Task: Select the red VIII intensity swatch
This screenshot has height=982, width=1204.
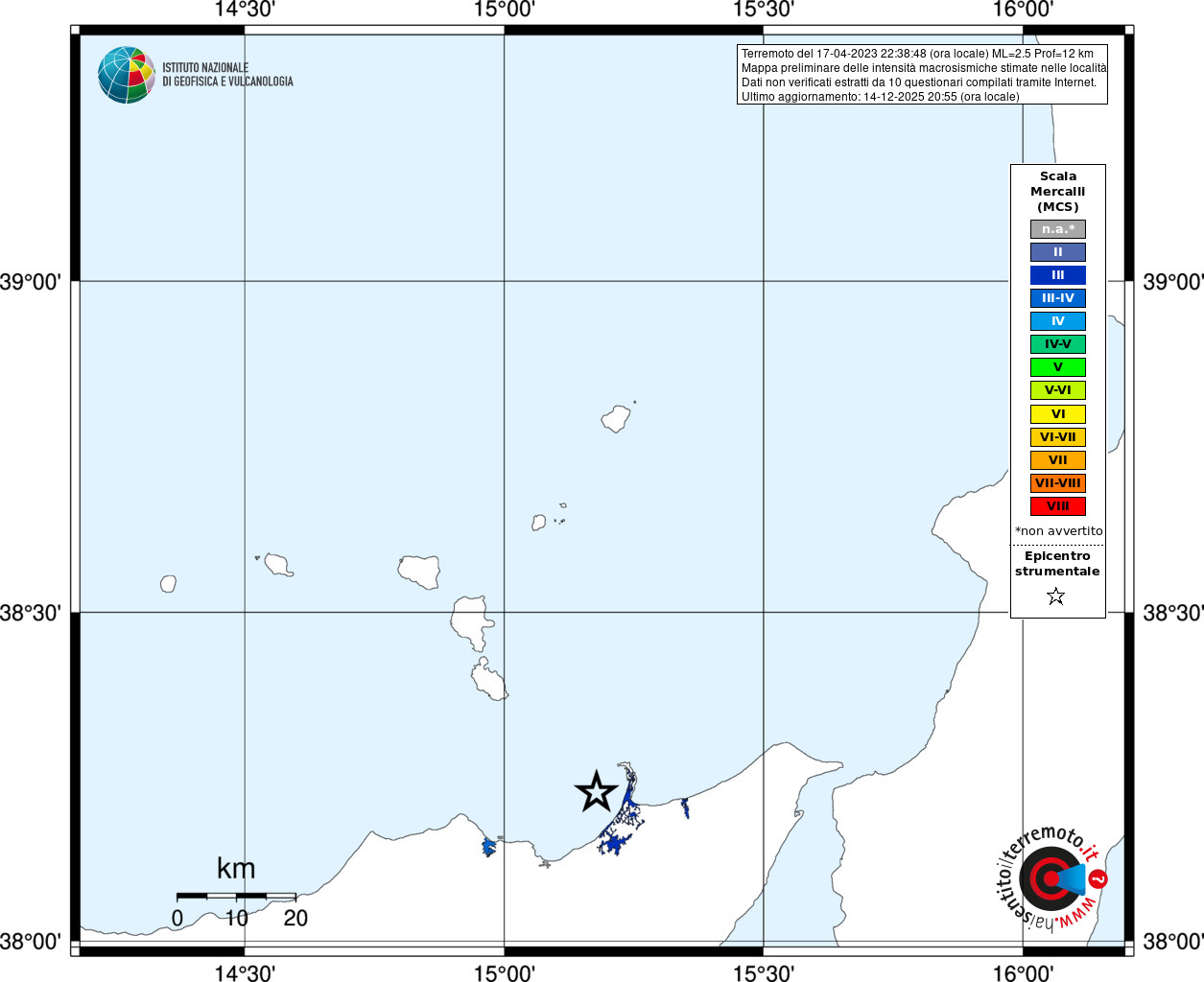Action: point(1058,506)
